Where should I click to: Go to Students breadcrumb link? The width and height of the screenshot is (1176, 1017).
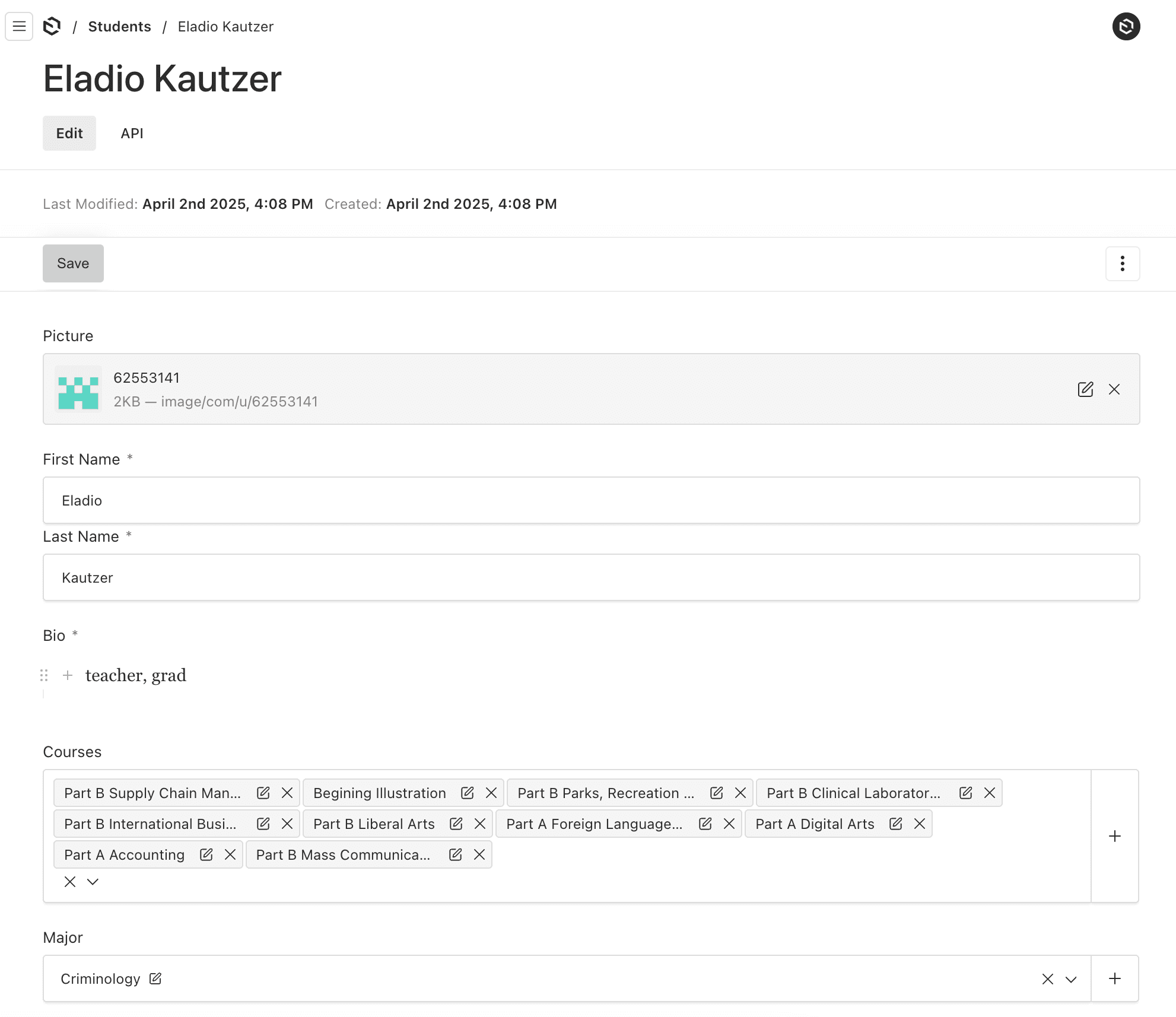(x=119, y=27)
